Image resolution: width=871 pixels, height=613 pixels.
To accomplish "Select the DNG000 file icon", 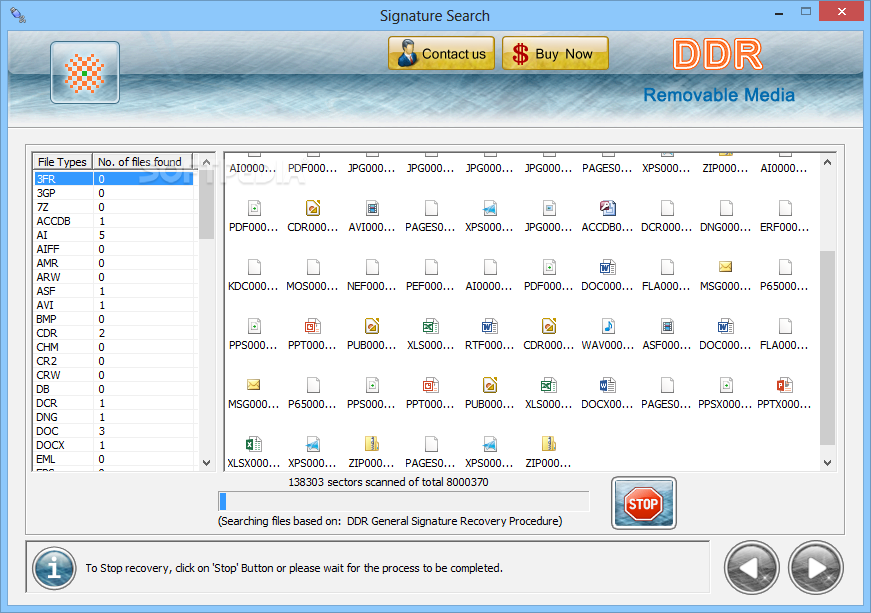I will 726,209.
